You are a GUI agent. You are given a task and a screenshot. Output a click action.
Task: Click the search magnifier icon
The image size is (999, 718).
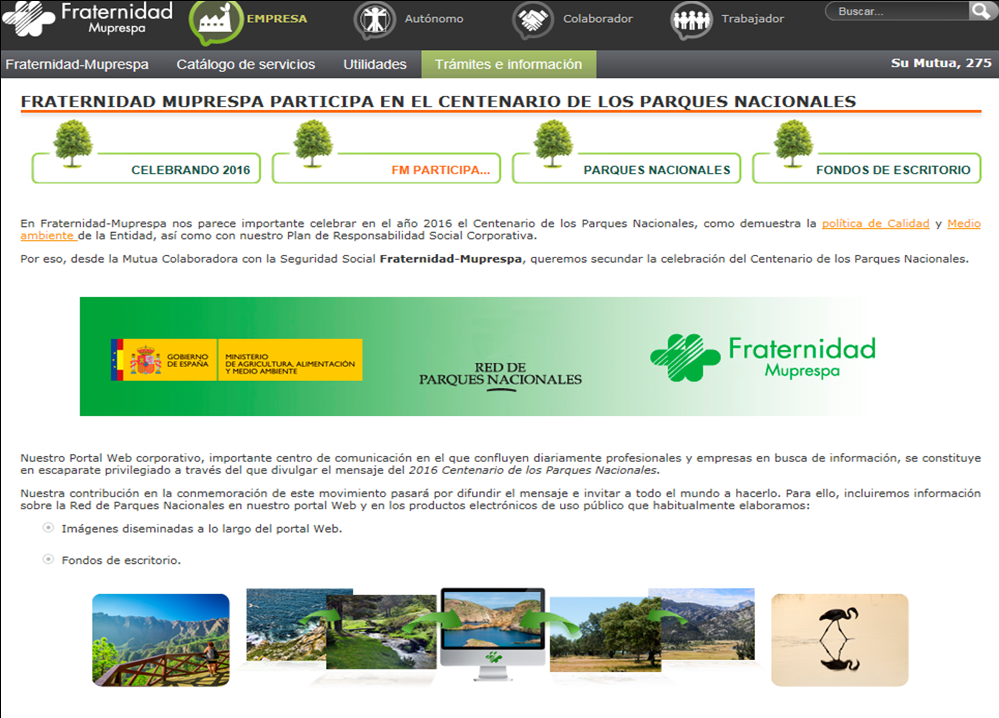click(x=981, y=11)
